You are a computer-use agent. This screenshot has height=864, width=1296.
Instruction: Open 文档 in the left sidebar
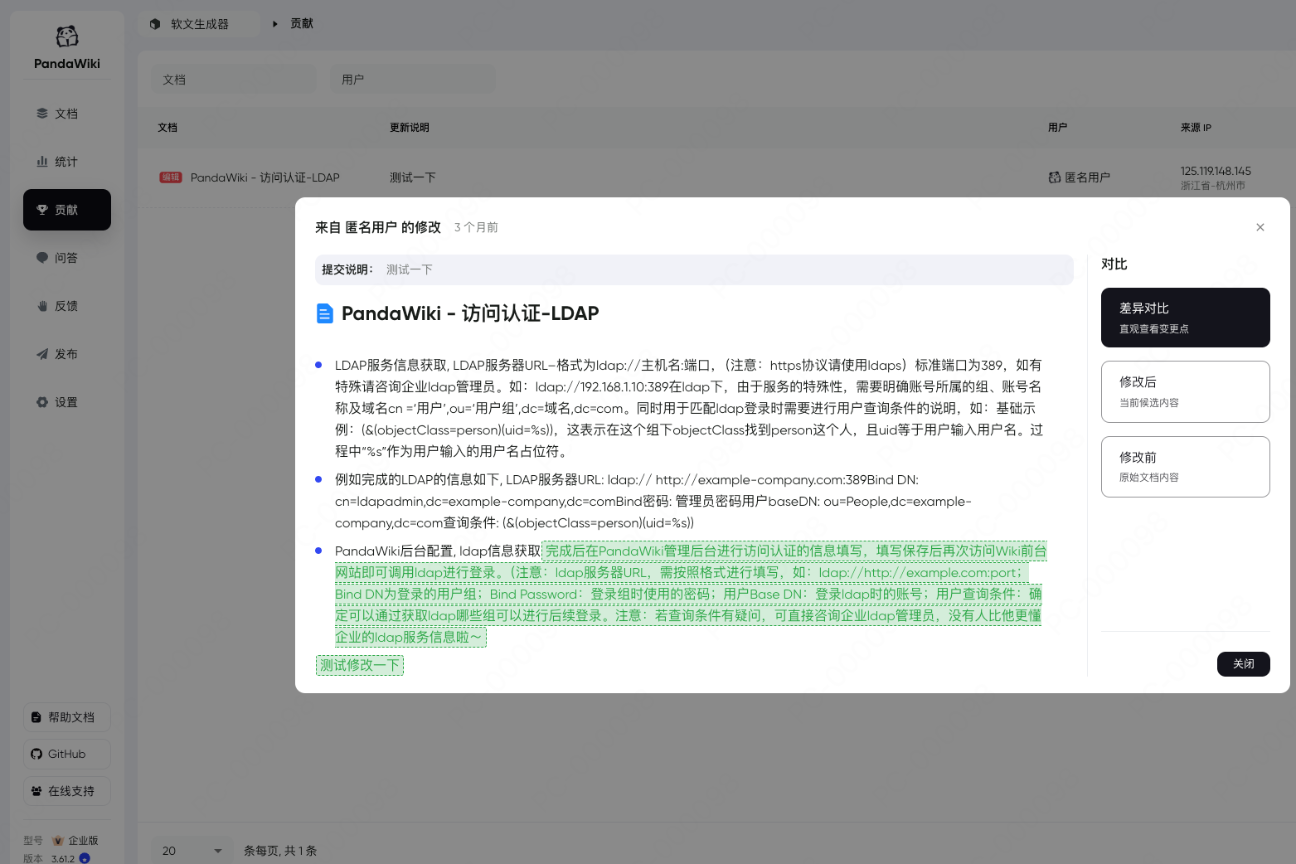pos(67,114)
